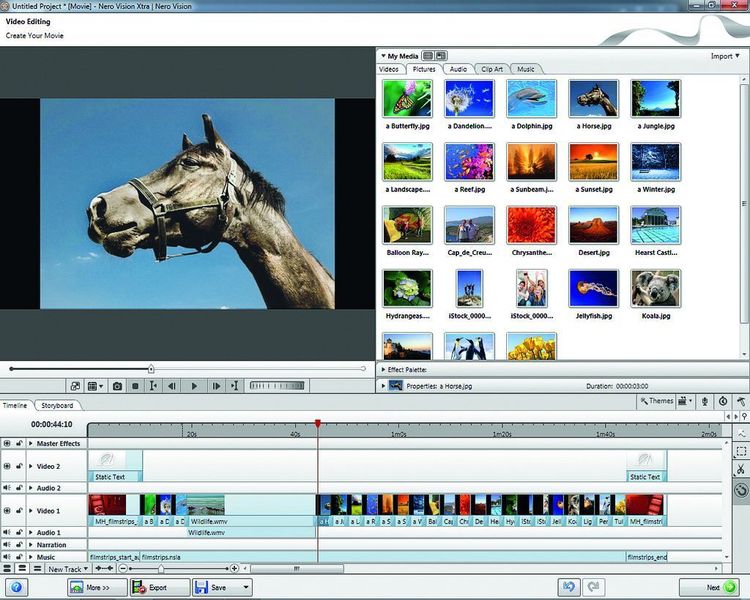Set small track height icon

coord(37,568)
